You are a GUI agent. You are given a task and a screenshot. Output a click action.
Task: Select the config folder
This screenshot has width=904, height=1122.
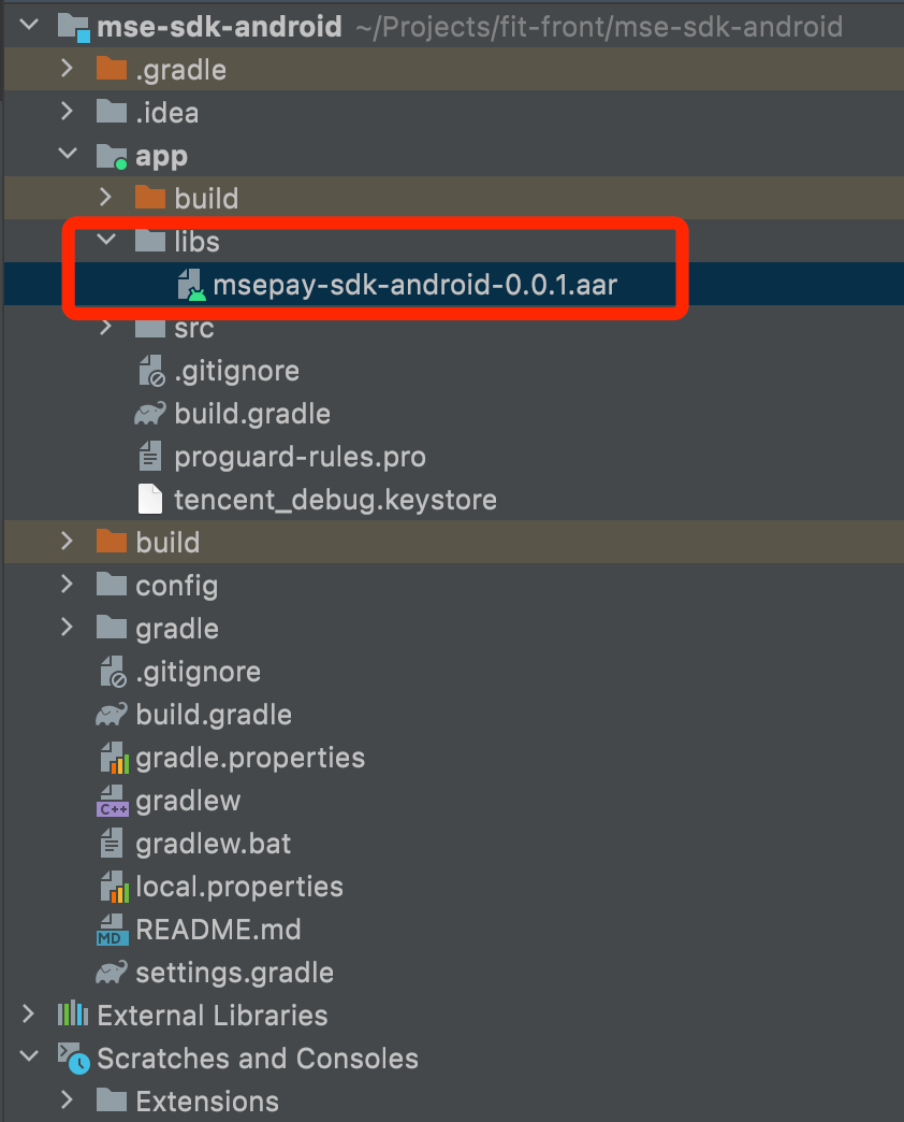point(176,586)
